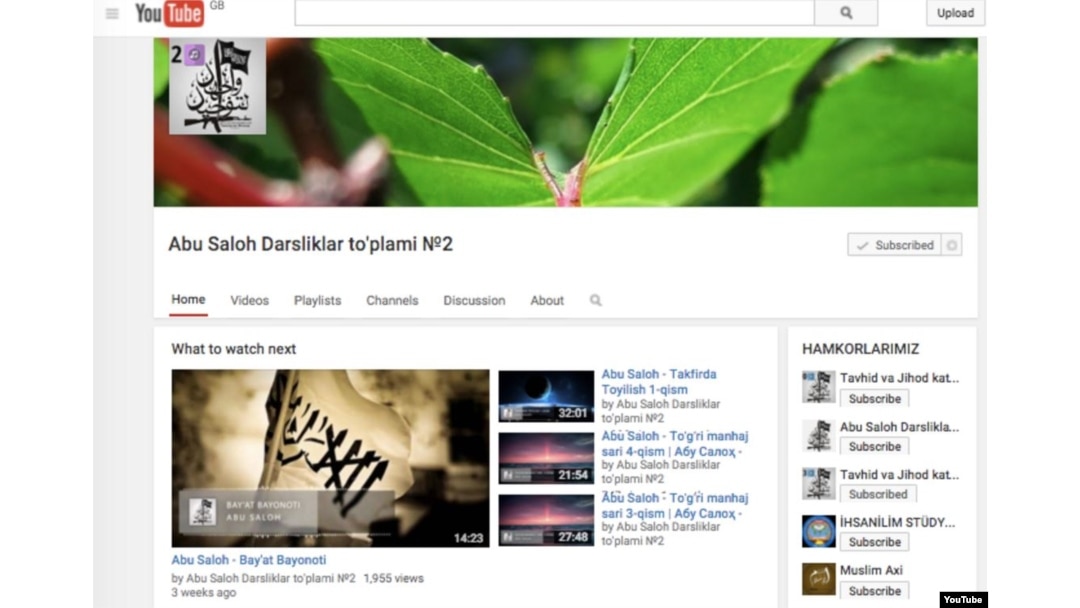Image resolution: width=1080 pixels, height=608 pixels.
Task: Toggle Subscribed for second Tavhid va Jihod channel
Action: [877, 494]
